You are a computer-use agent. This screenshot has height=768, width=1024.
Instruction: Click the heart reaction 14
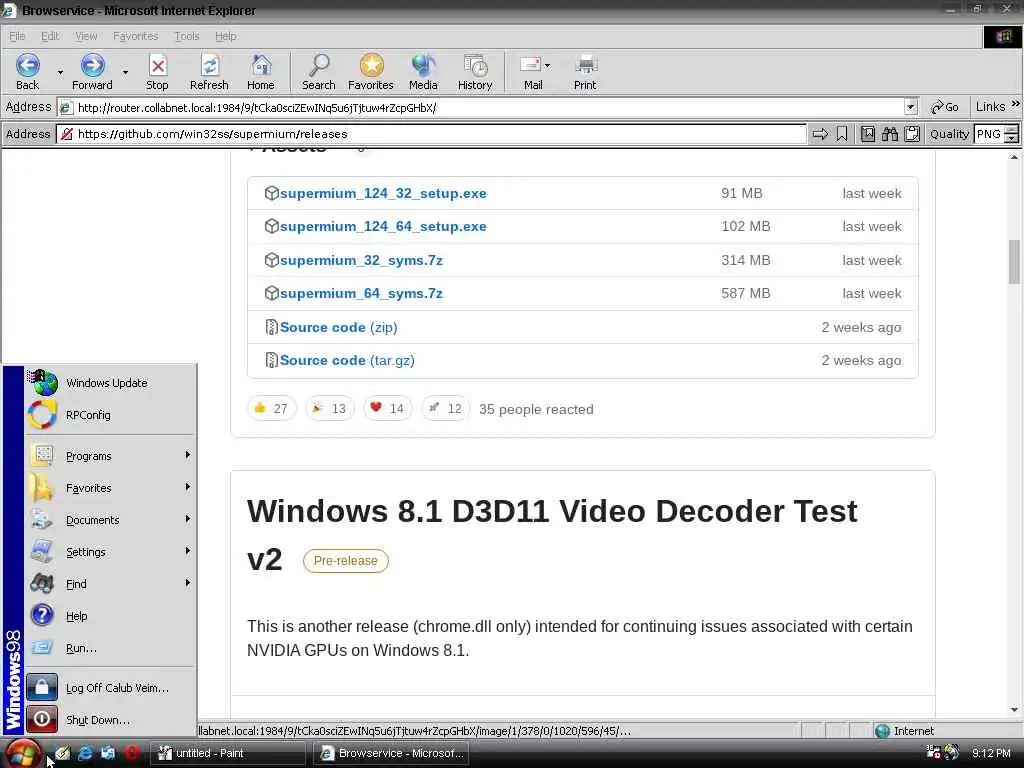[387, 409]
